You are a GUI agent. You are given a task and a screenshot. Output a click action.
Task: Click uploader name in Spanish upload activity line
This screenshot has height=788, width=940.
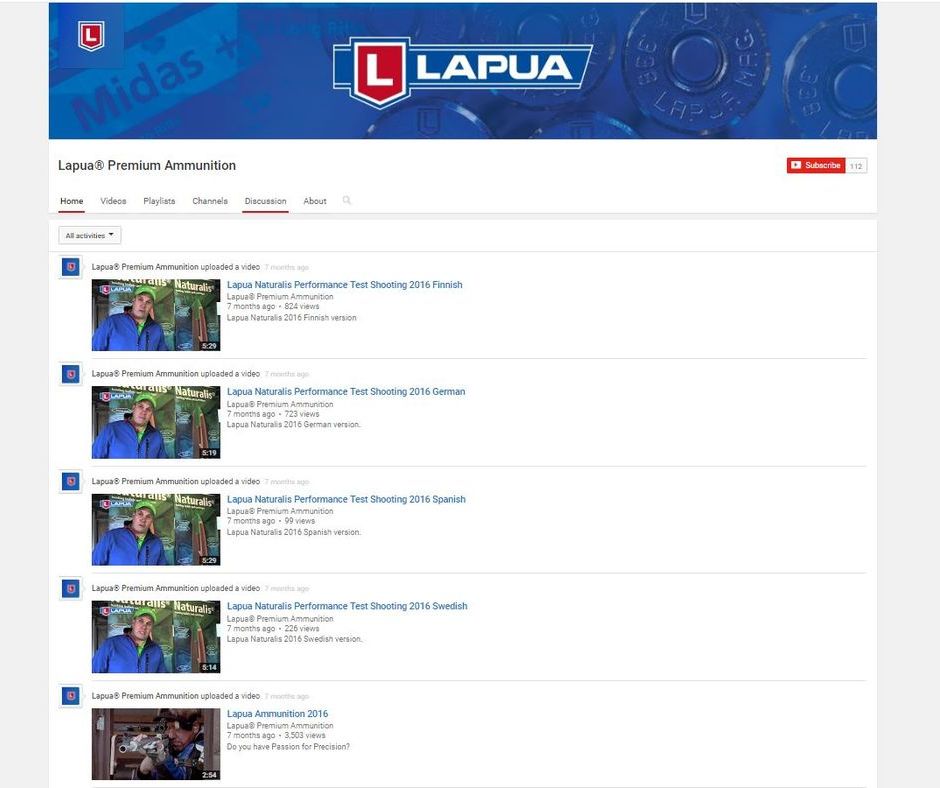coord(145,481)
